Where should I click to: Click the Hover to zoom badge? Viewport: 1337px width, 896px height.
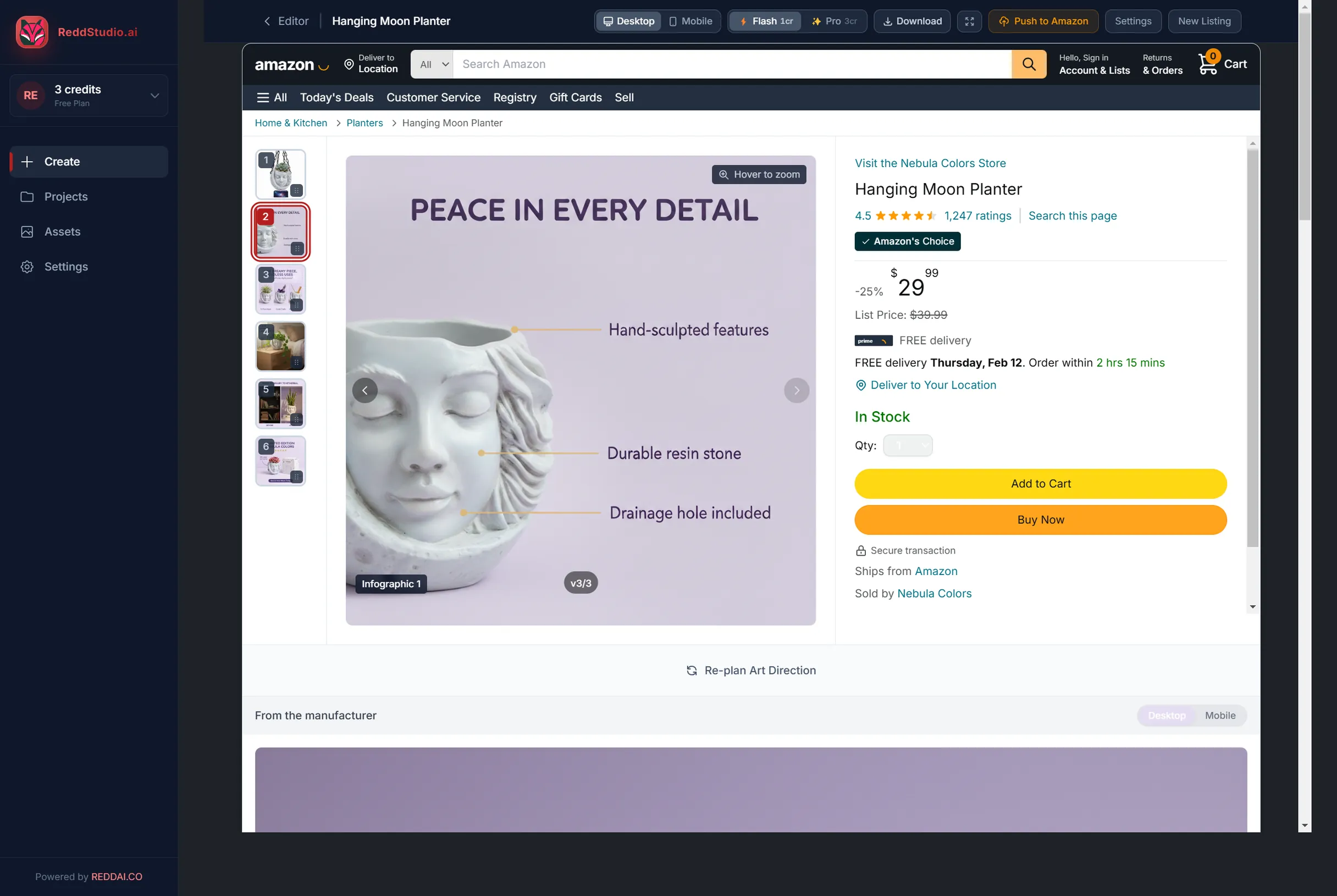click(x=759, y=174)
